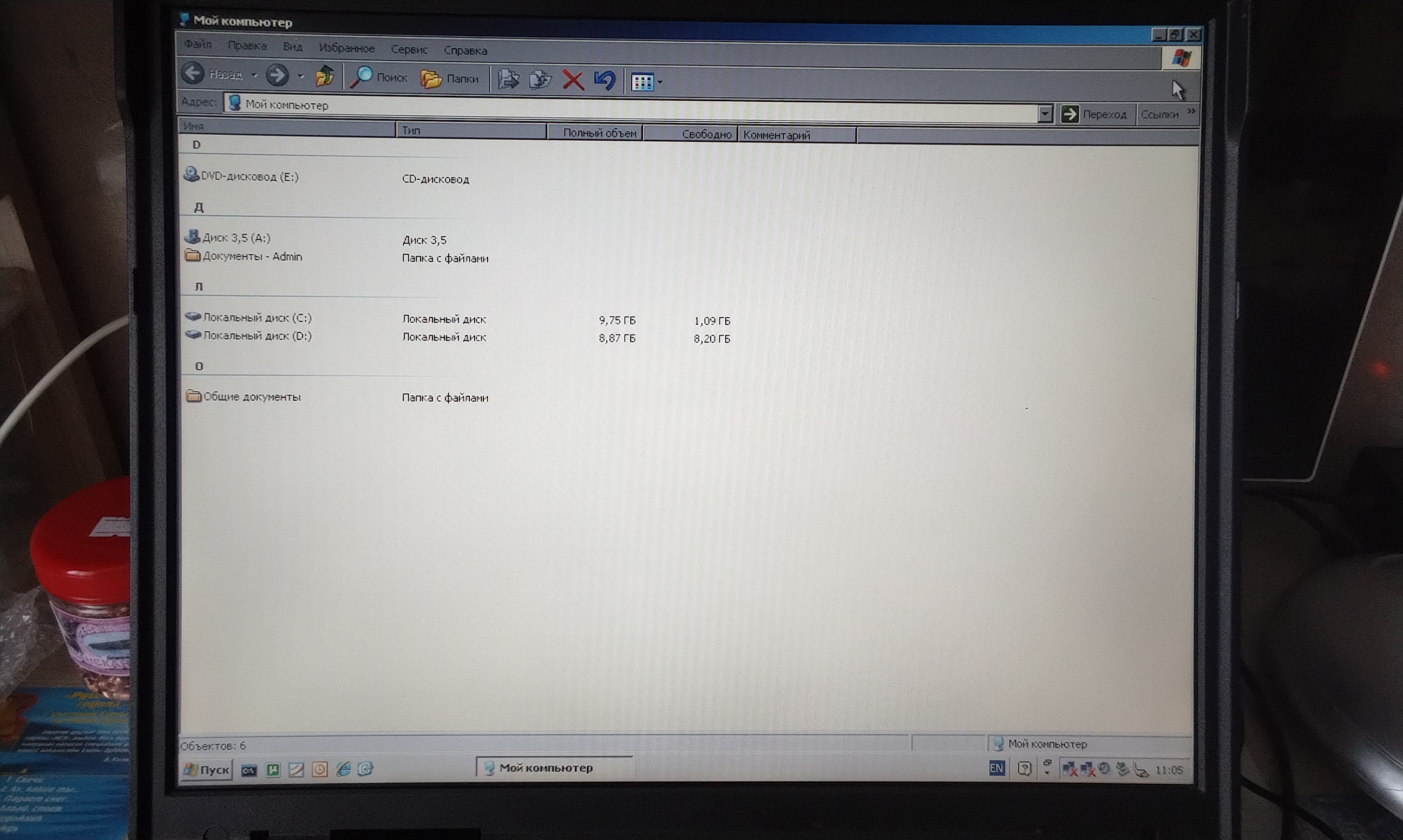The height and width of the screenshot is (840, 1403).
Task: Expand the Back button history arrow
Action: tap(255, 75)
